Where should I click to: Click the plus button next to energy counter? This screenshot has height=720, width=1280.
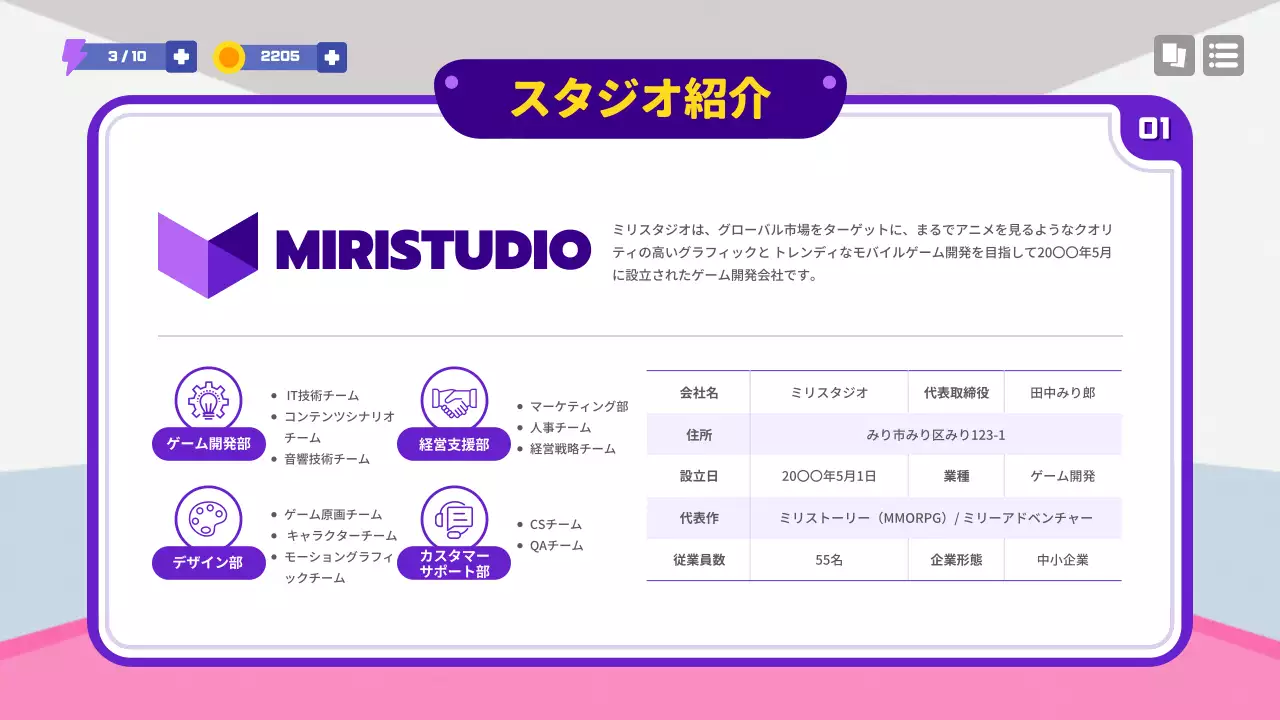tap(181, 56)
